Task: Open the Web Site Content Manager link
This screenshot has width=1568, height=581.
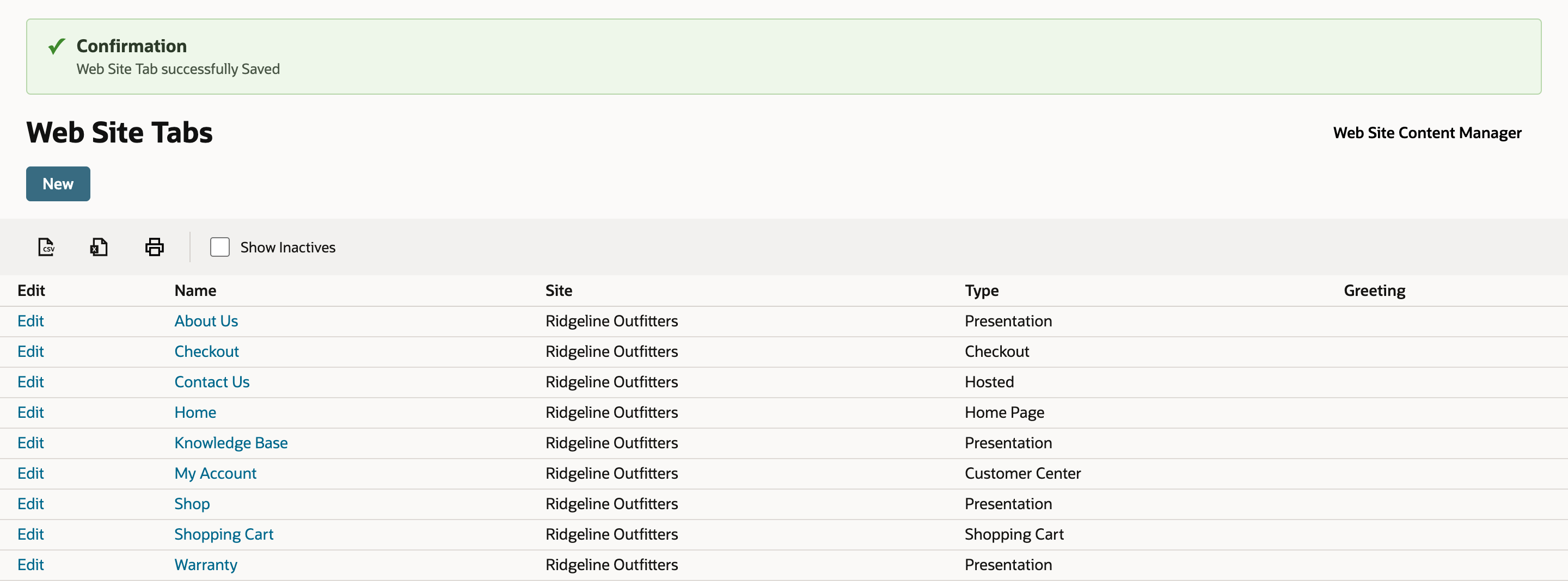Action: (1427, 133)
